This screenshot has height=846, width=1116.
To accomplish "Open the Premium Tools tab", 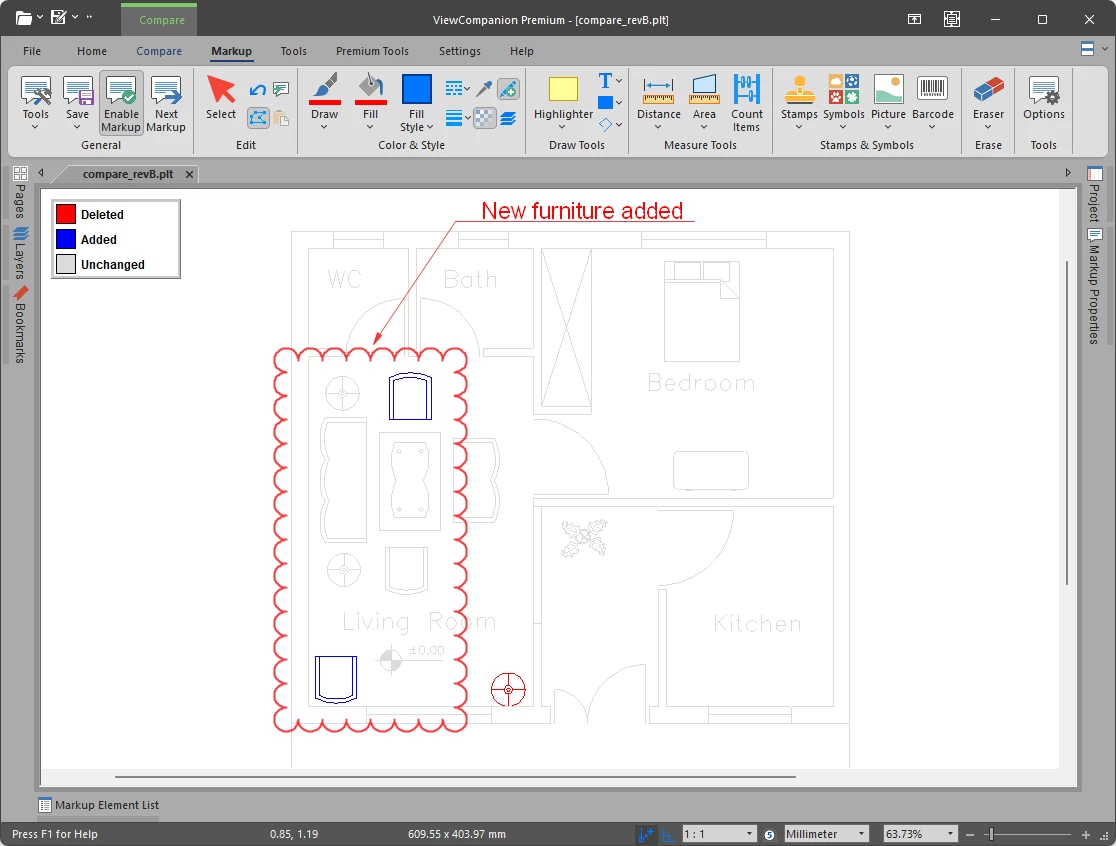I will click(x=372, y=51).
